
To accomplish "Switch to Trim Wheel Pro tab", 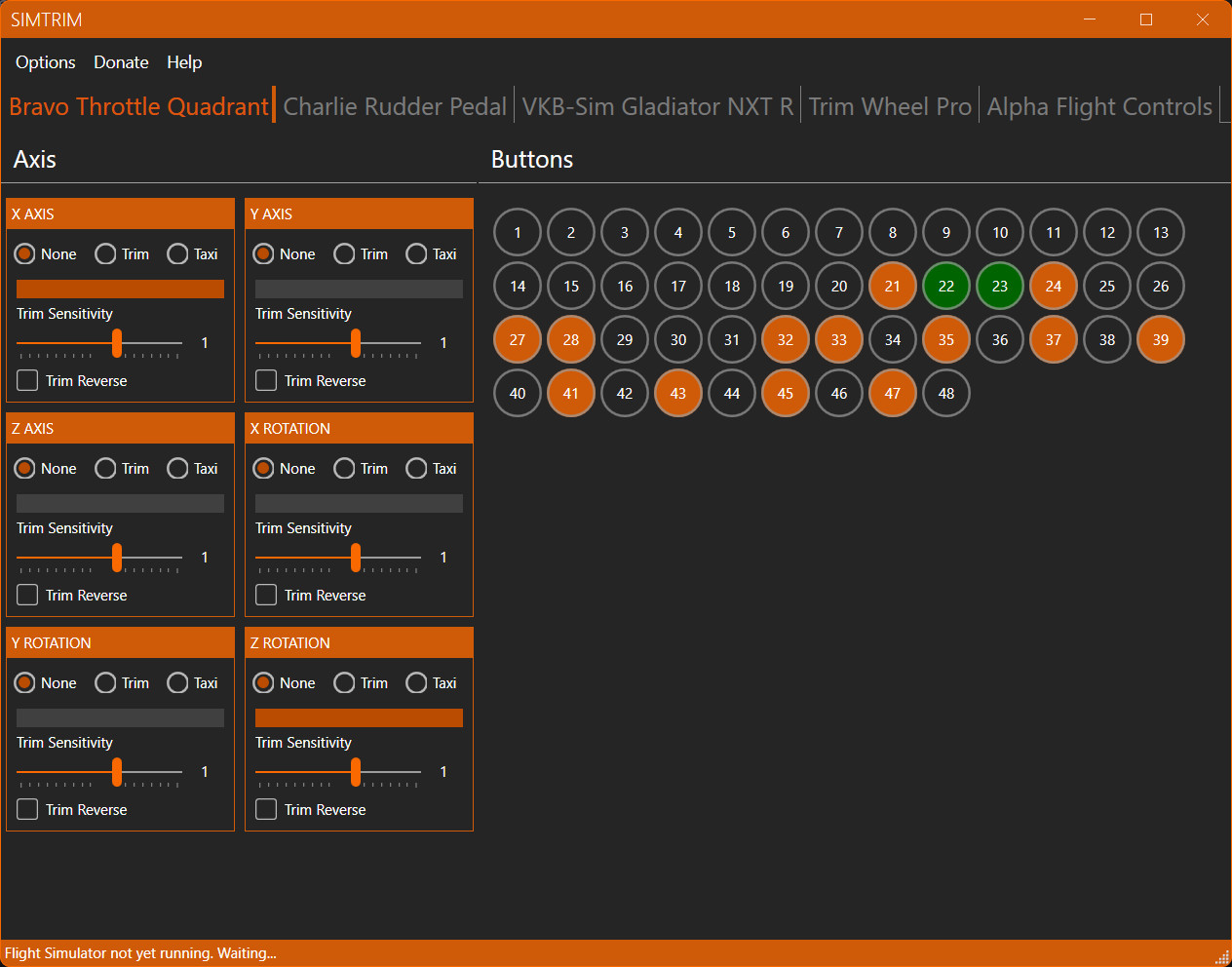I will [x=890, y=106].
